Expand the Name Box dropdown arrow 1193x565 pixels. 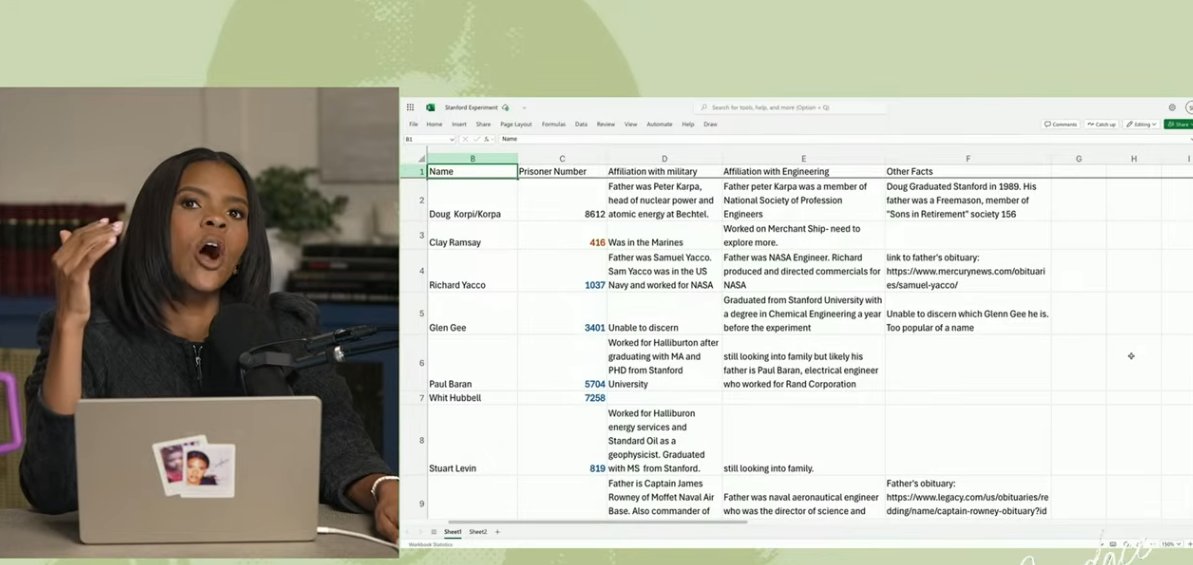pos(452,139)
